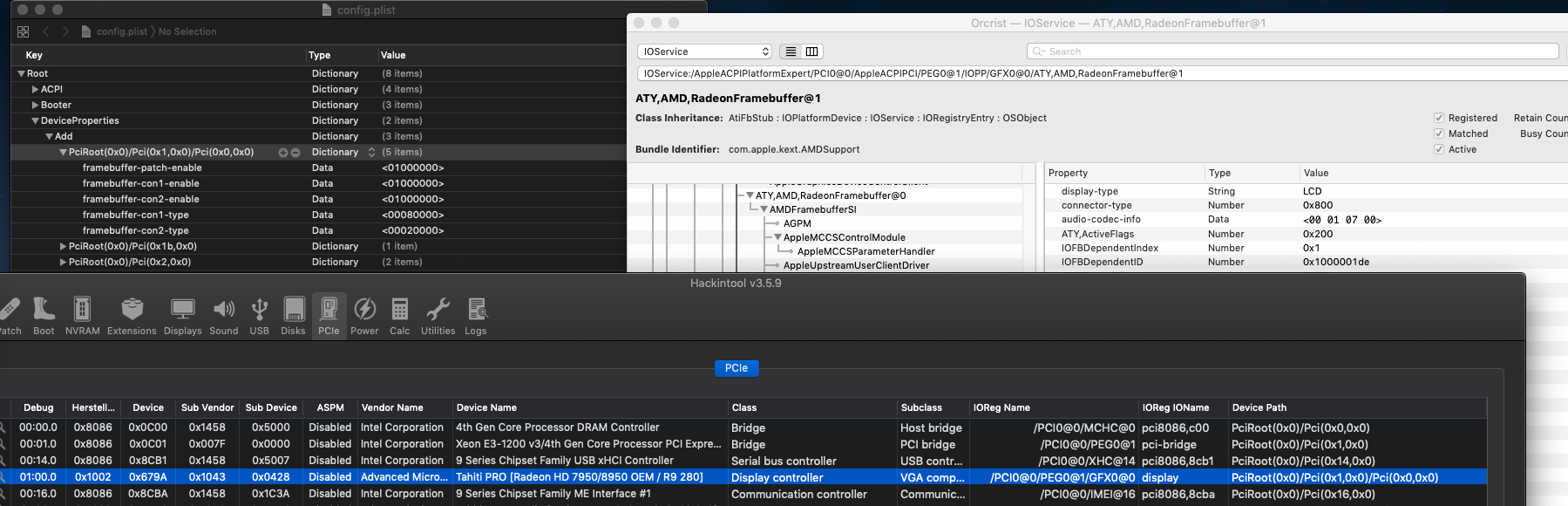Open the Extensions brick icon in Hackintool
This screenshot has width=1568, height=506.
coord(132,315)
